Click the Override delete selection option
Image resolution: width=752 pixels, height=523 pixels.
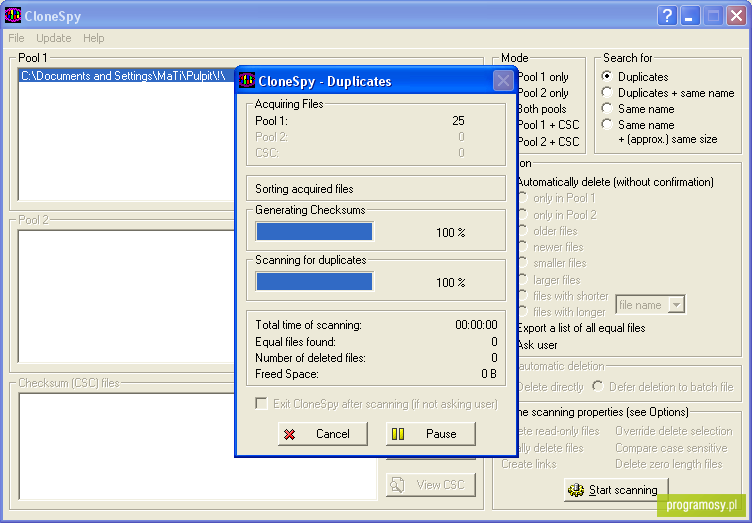pyautogui.click(x=674, y=430)
